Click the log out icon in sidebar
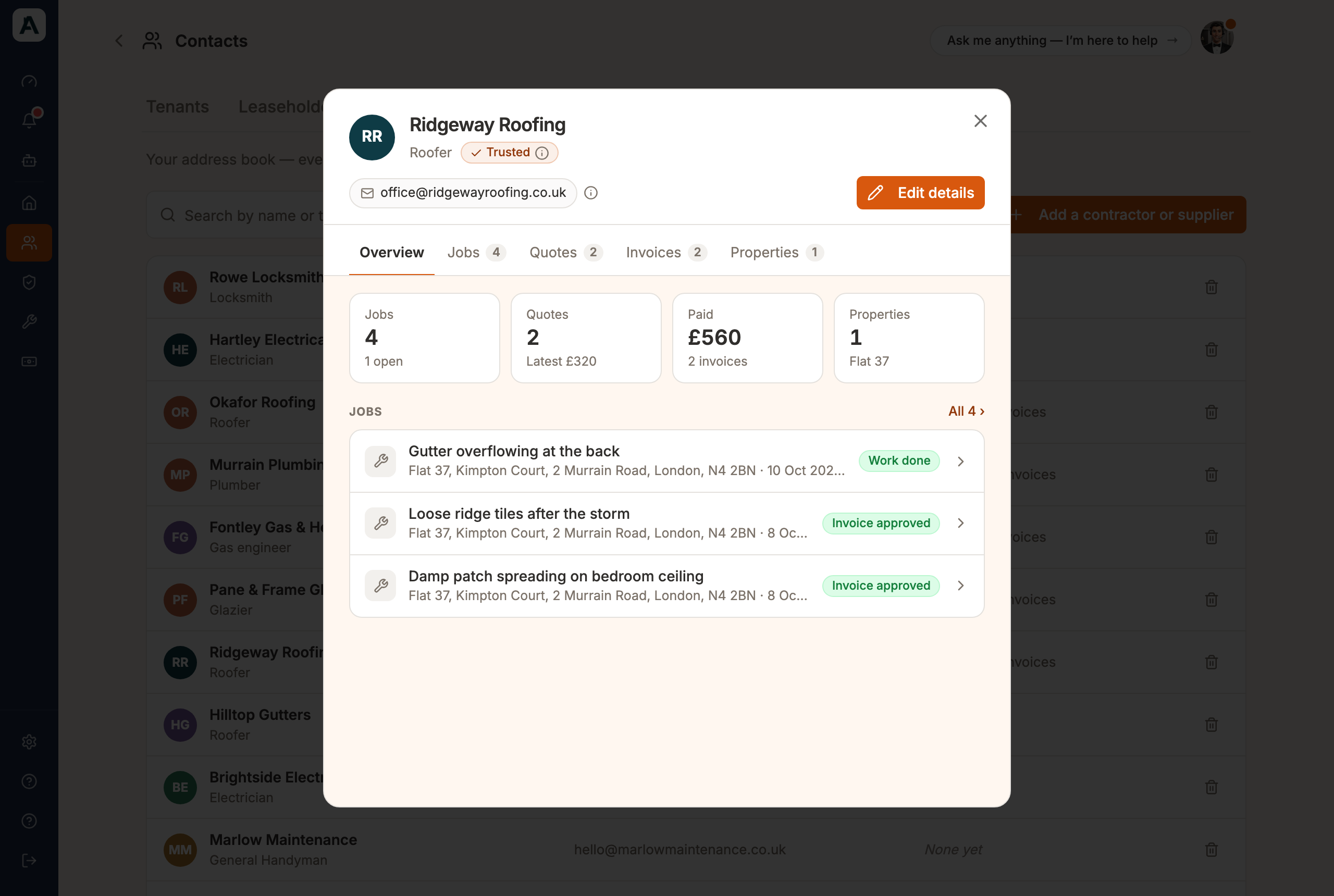1334x896 pixels. [29, 861]
